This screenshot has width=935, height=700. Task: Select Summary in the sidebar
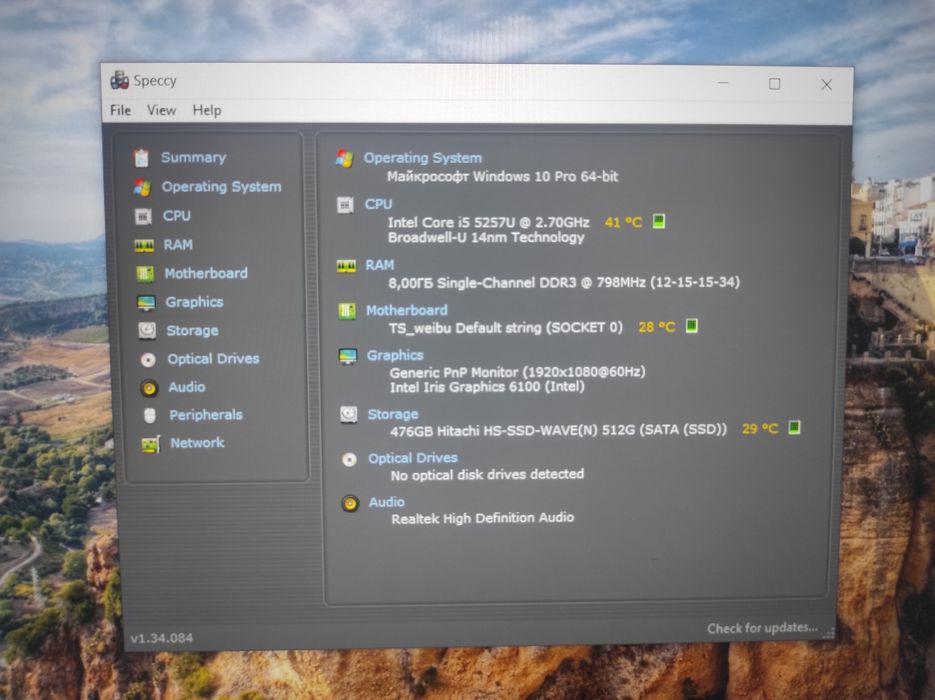(194, 157)
